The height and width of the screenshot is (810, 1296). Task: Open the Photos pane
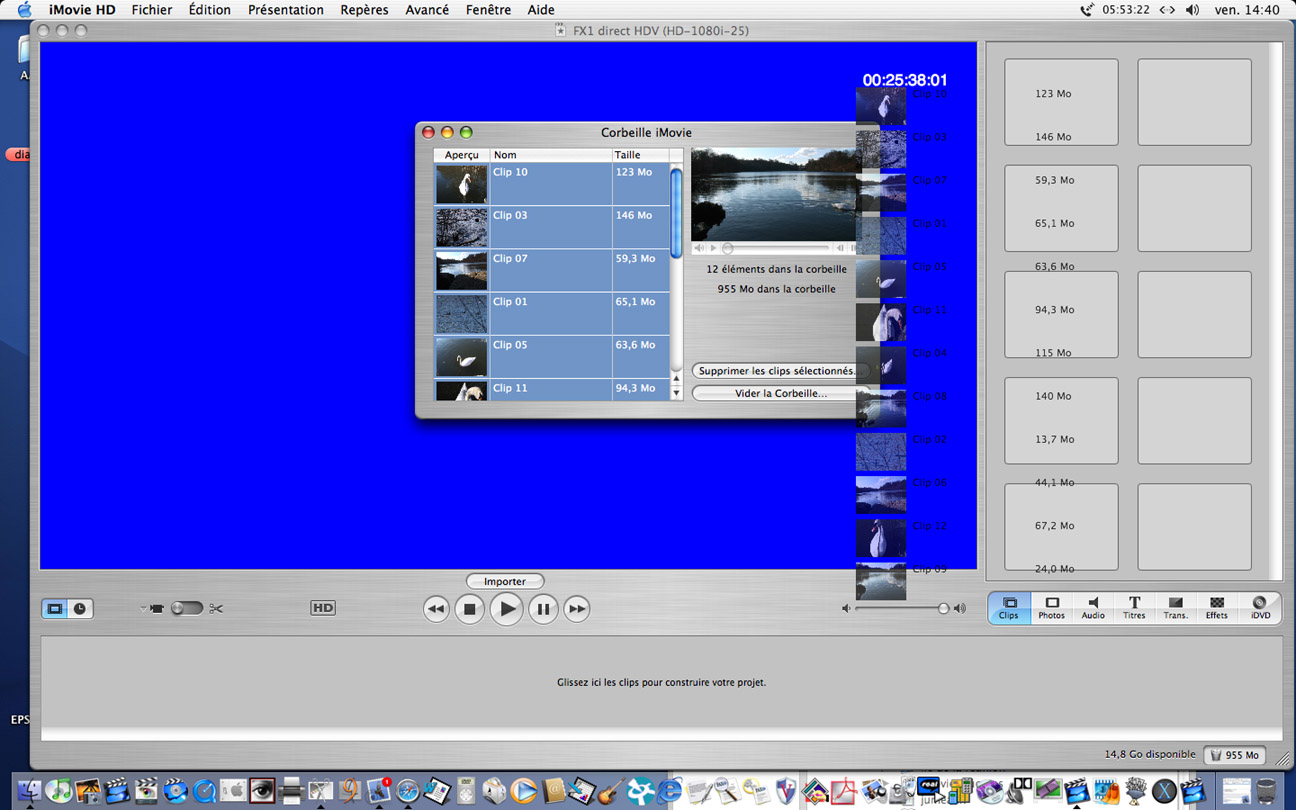(1051, 608)
